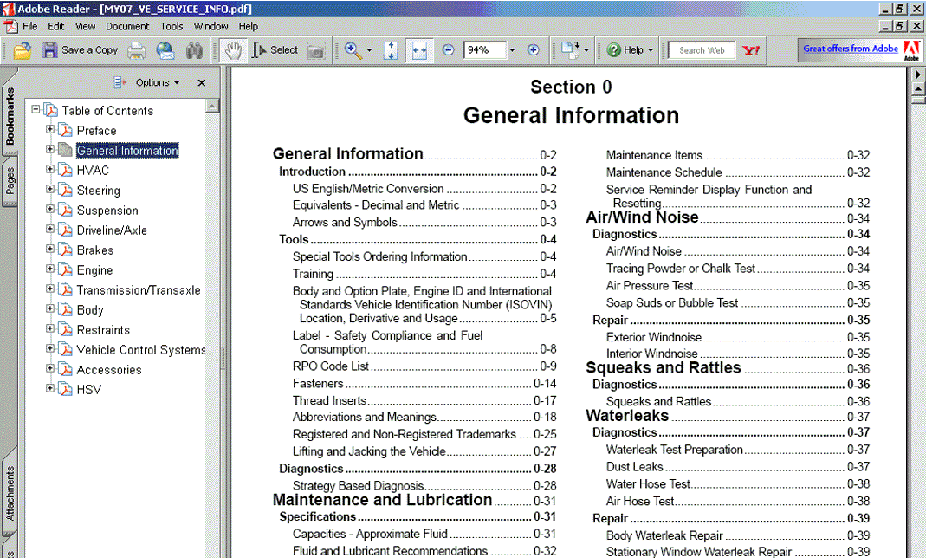Expand the HVAC bookmark
Screen dimensions: 926x558
click(x=51, y=170)
